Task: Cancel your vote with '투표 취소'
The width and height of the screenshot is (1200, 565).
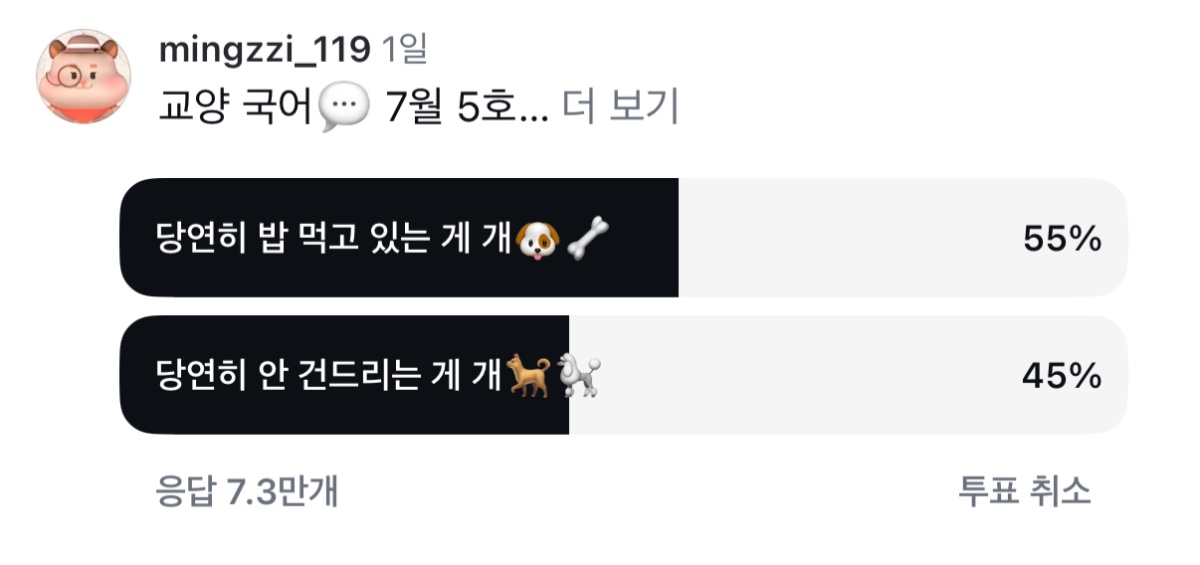Action: 1024,491
